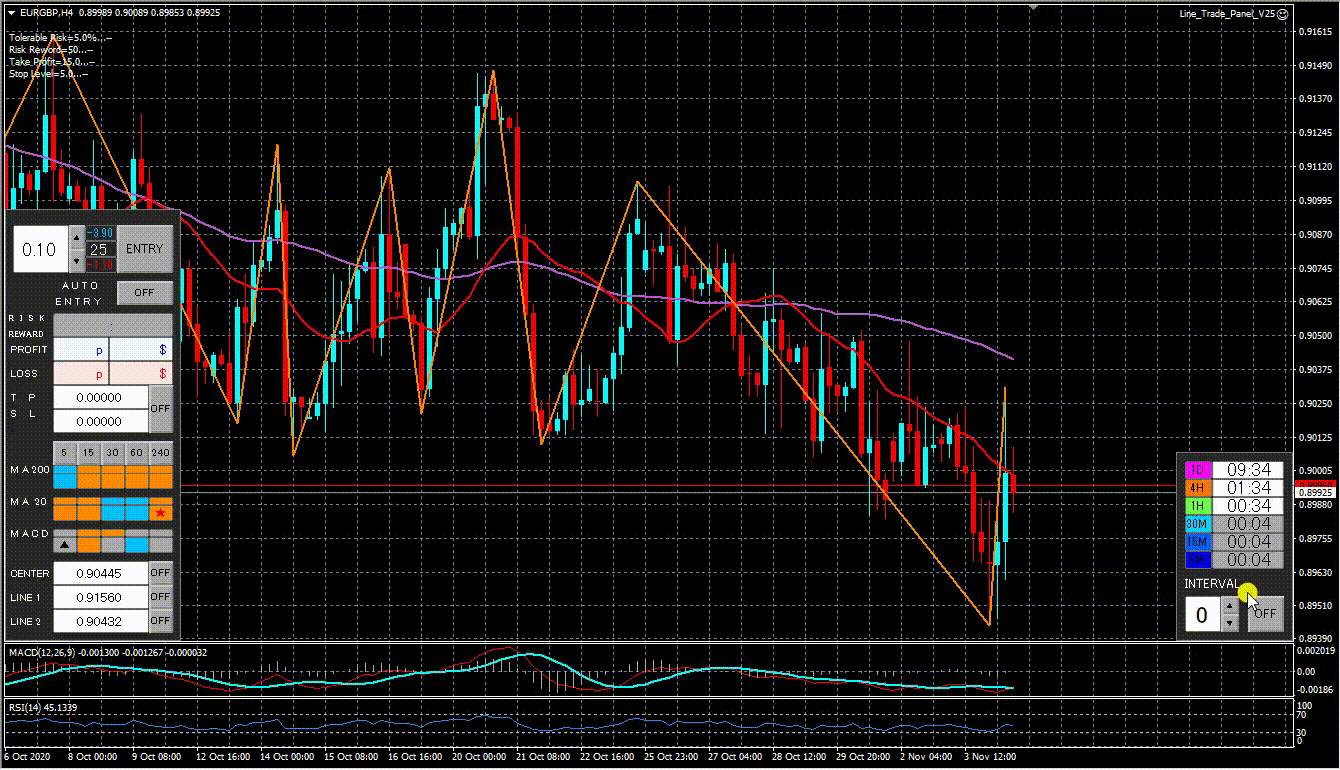Click the TP value field 0.00000
The height and width of the screenshot is (770, 1340).
coord(100,398)
